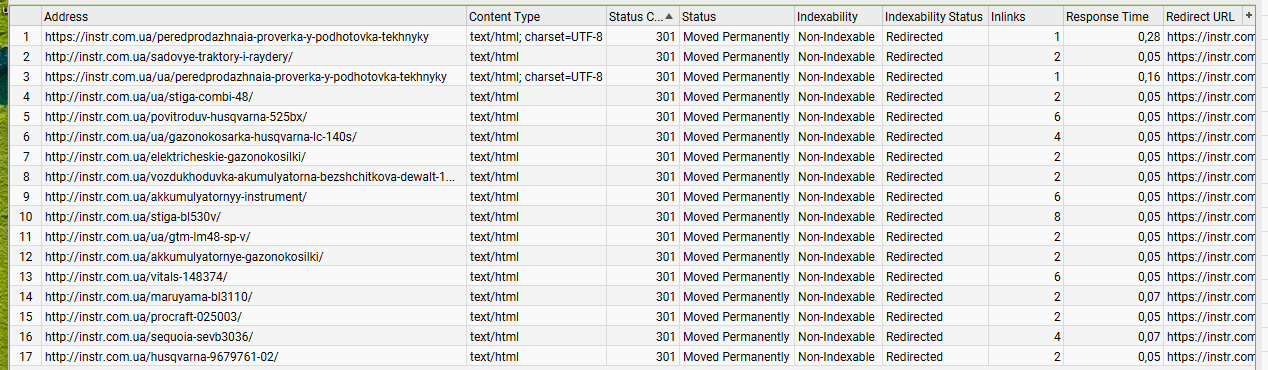
Task: Select row number 10 header
Action: [25, 217]
